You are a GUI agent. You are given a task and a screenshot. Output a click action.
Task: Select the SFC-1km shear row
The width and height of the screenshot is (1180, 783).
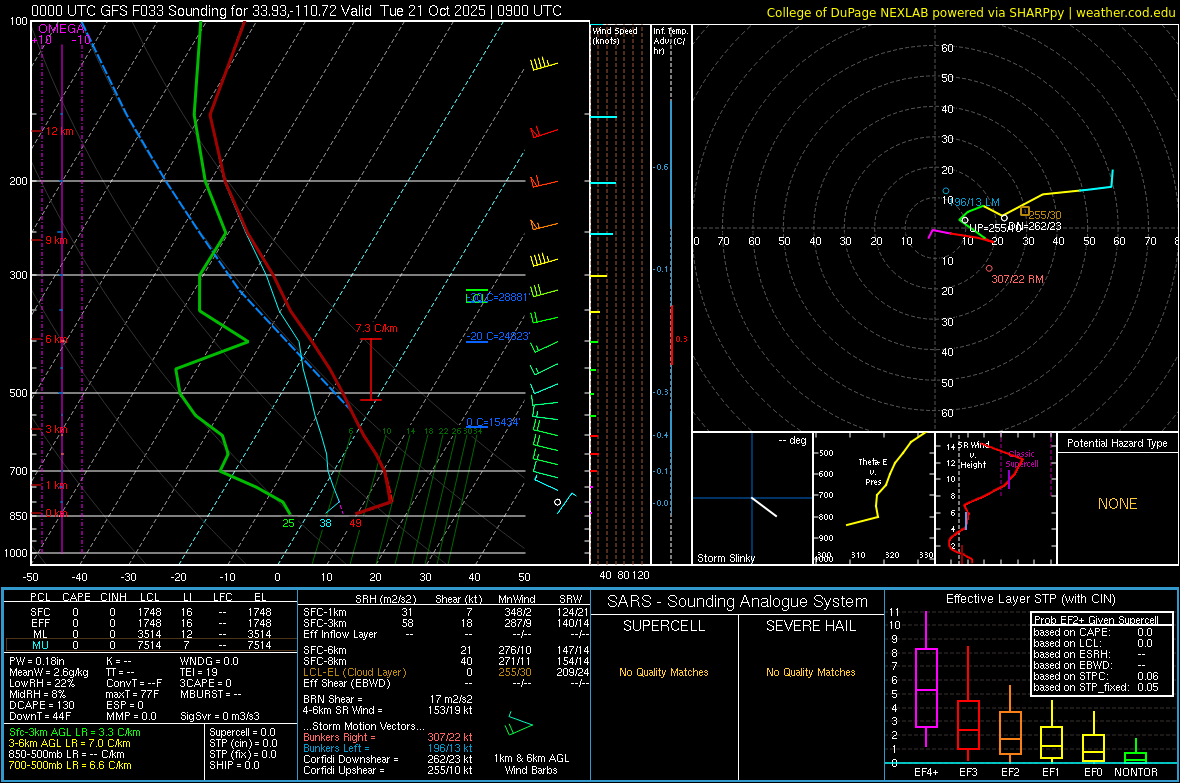tap(446, 612)
